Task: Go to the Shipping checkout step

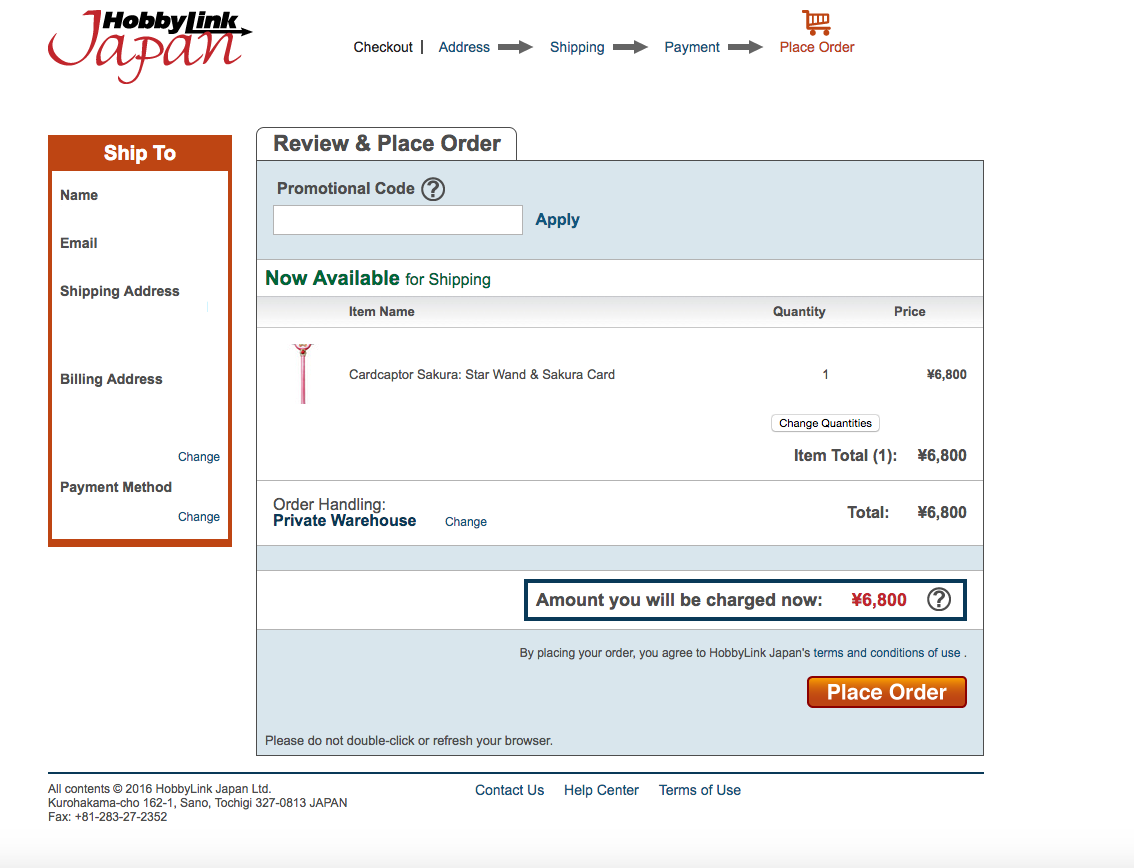Action: 577,47
